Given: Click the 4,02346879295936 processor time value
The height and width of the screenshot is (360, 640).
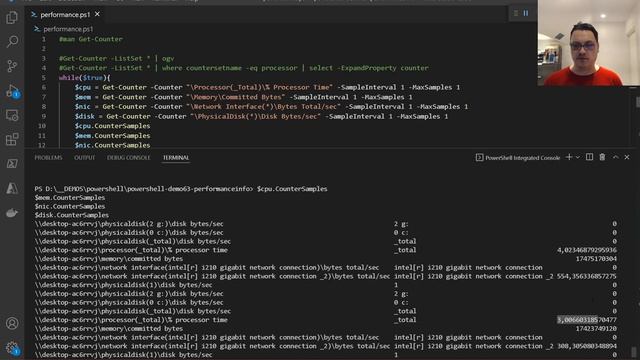Looking at the screenshot, I should point(587,250).
